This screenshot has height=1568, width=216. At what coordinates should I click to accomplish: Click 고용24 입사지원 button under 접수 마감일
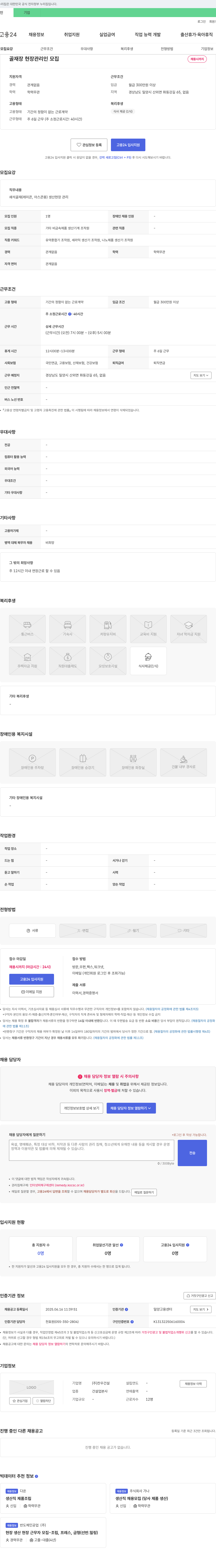[32, 979]
